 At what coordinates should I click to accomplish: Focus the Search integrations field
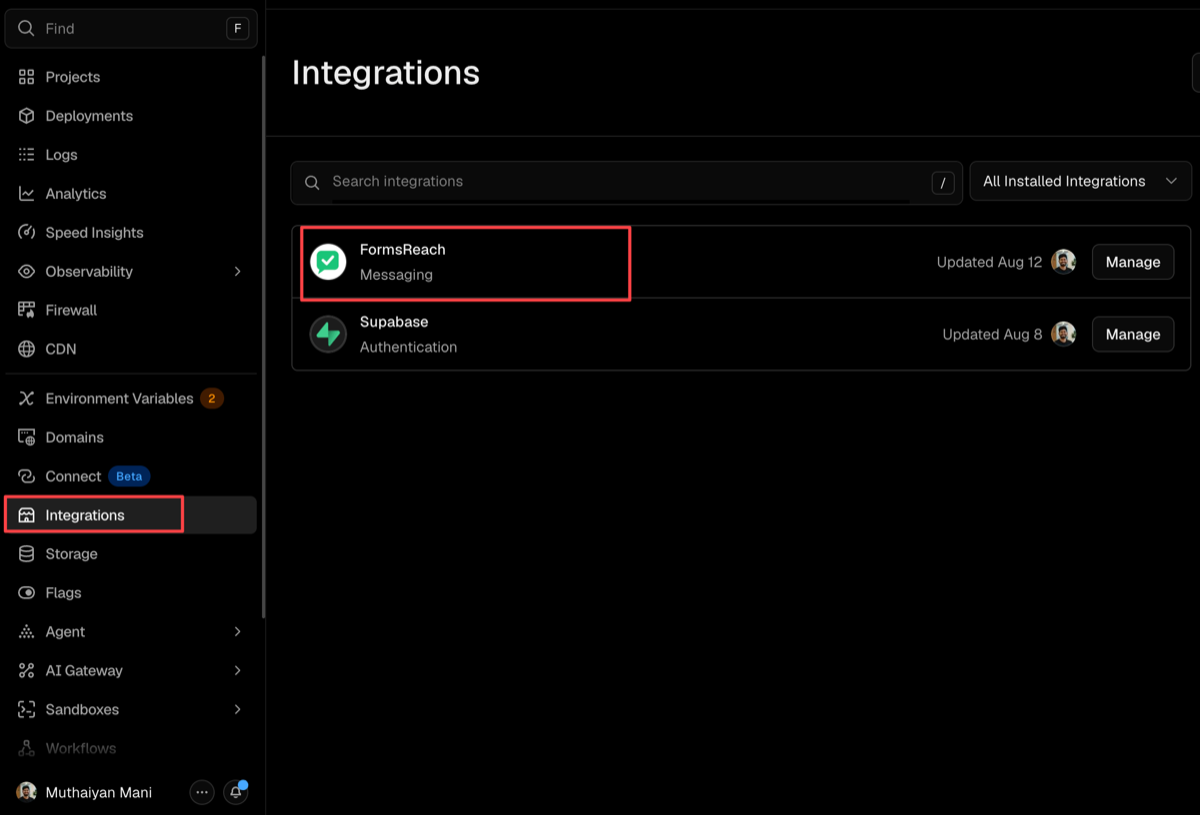click(x=626, y=182)
